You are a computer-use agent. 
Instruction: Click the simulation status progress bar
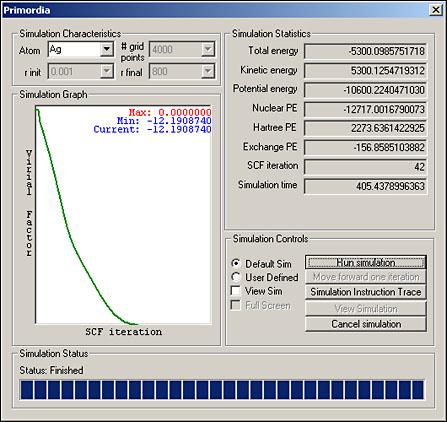tap(222, 390)
